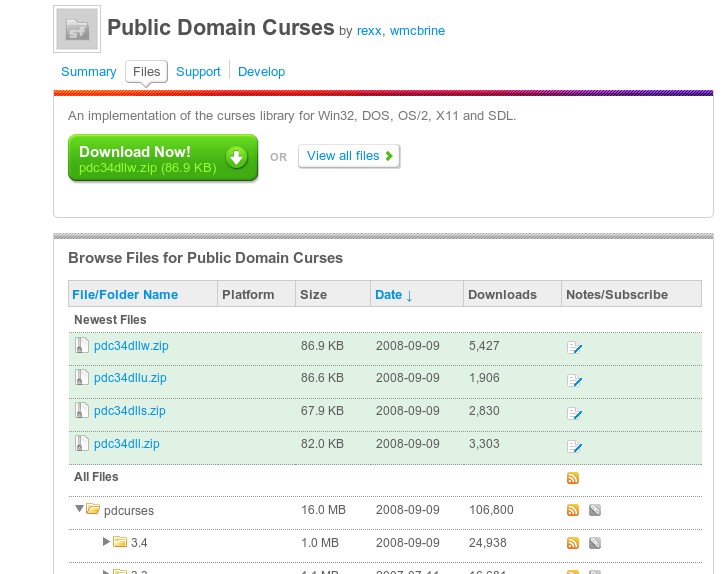
Task: Click RSS feed icon for 3.4 folder
Action: coord(573,543)
